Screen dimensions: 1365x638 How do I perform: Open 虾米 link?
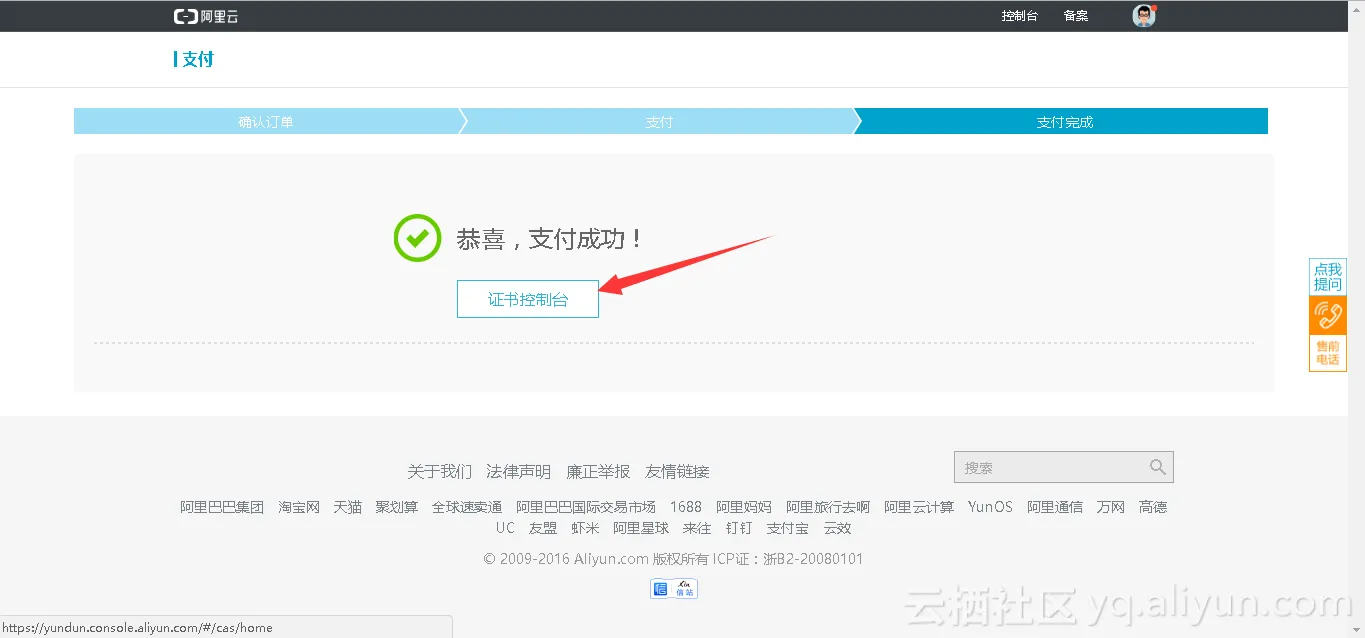[585, 528]
